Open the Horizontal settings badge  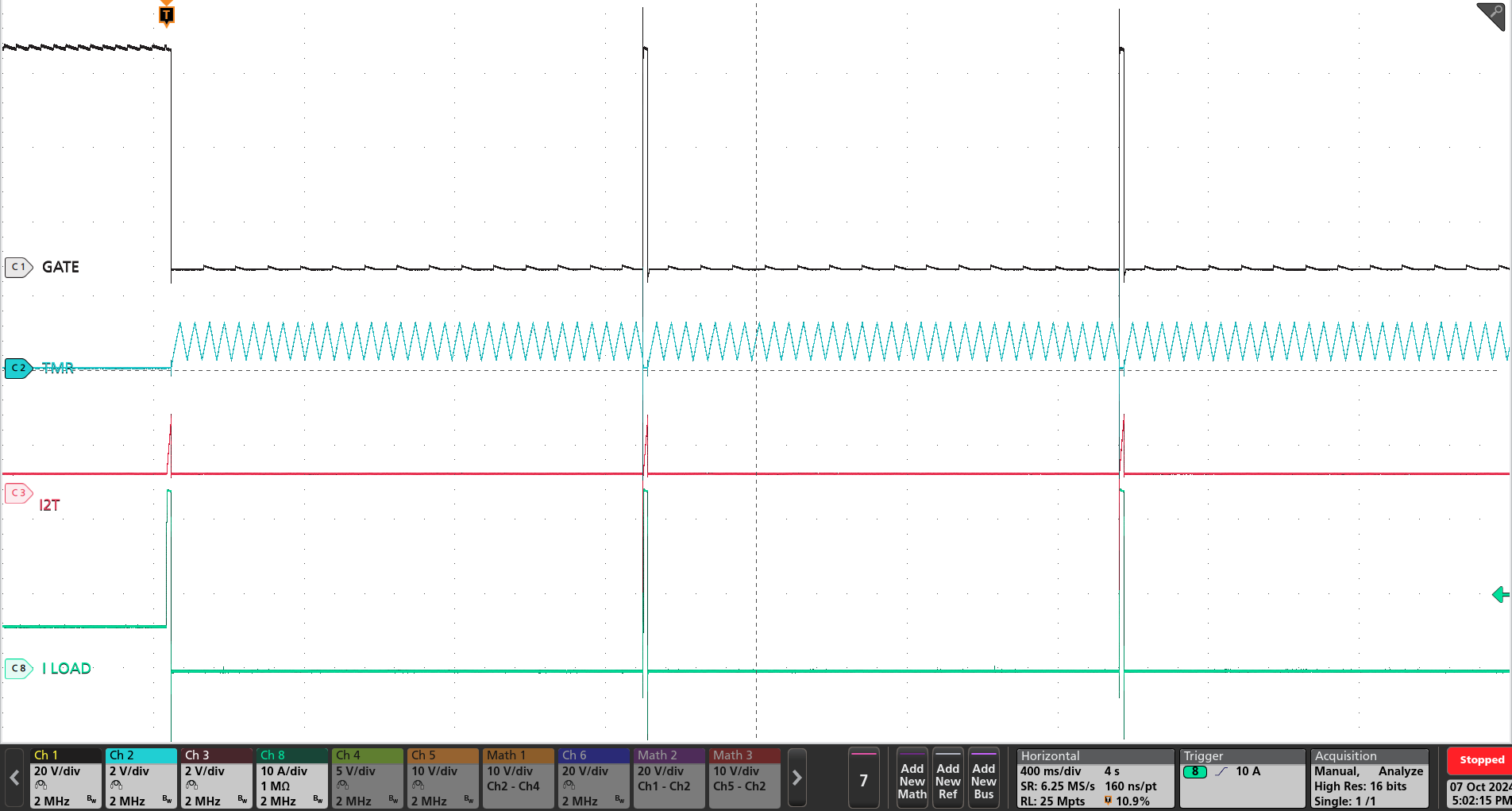click(x=1094, y=778)
